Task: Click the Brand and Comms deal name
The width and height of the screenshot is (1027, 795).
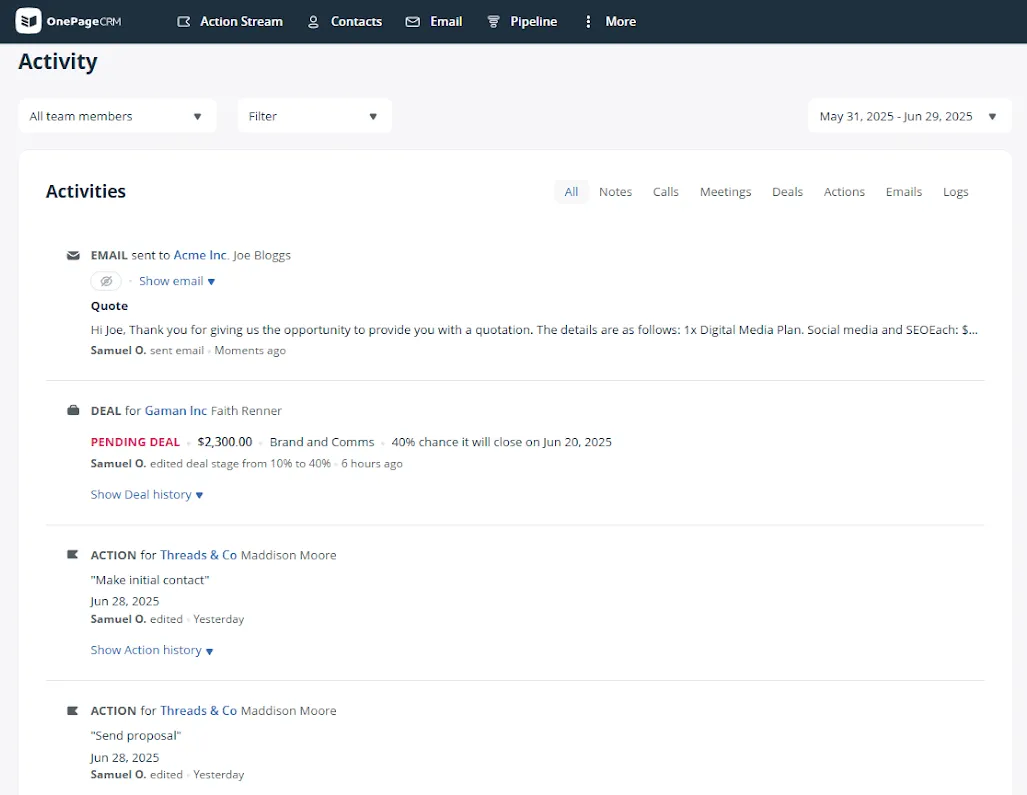Action: tap(322, 442)
